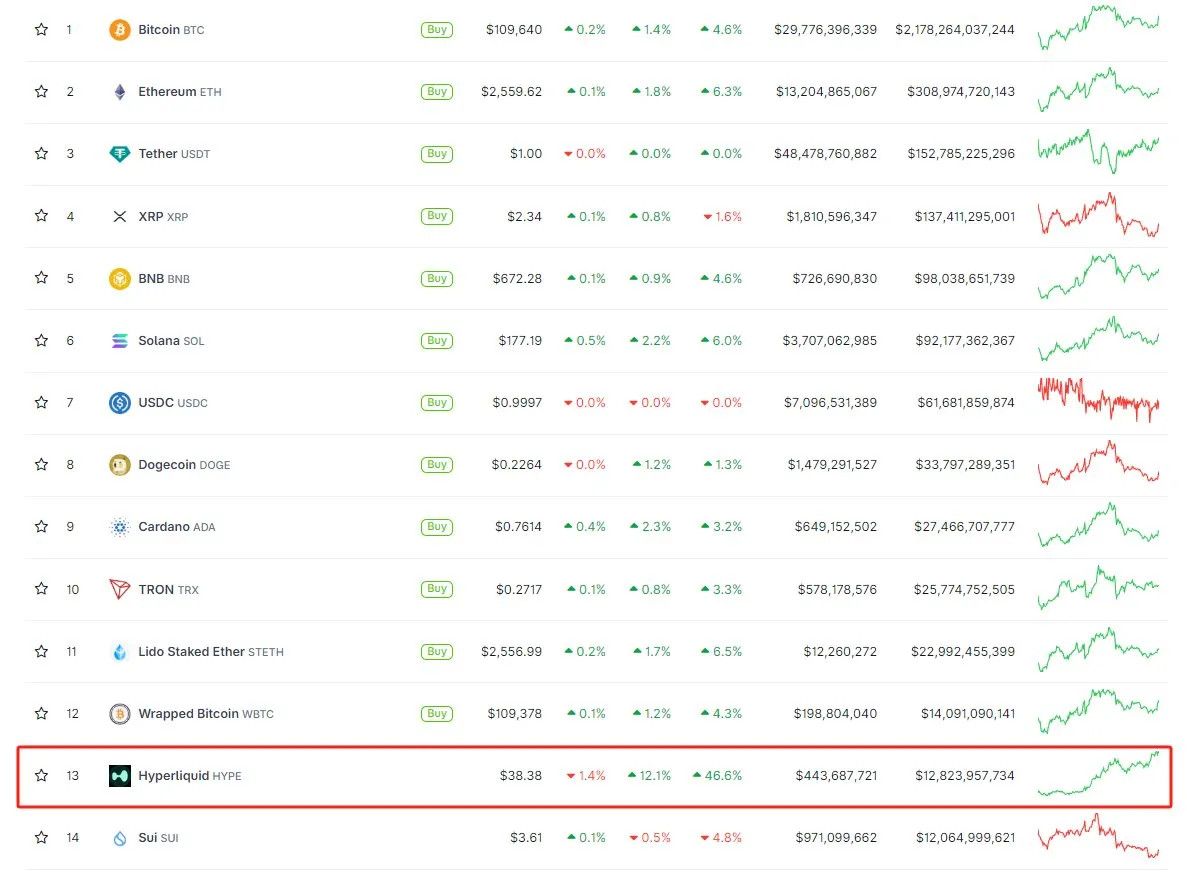Click Bitcoin's price $109,640
Screen dimensions: 1187x874
click(514, 30)
